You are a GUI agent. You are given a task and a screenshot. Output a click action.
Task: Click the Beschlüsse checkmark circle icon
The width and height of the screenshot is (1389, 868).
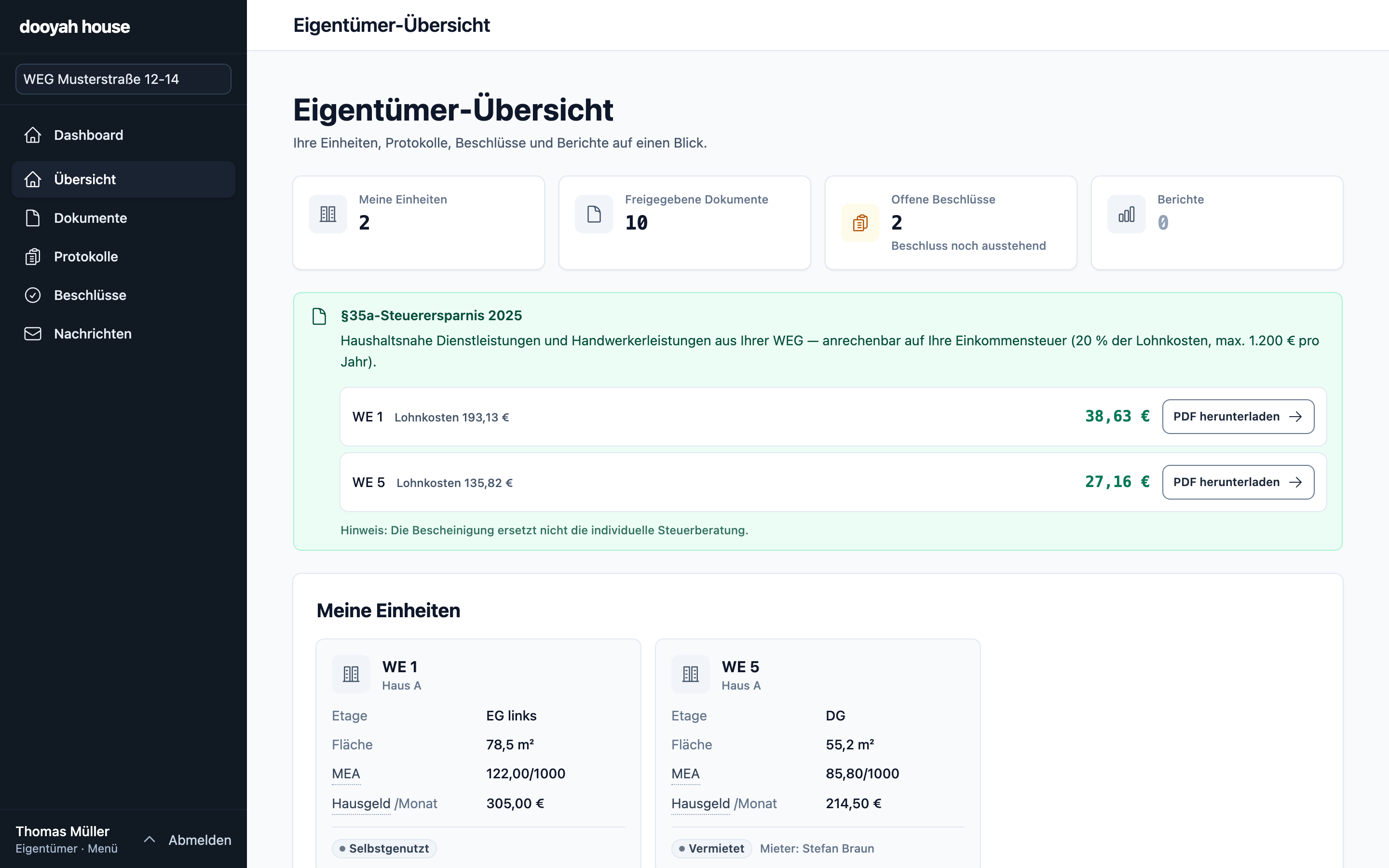point(33,295)
